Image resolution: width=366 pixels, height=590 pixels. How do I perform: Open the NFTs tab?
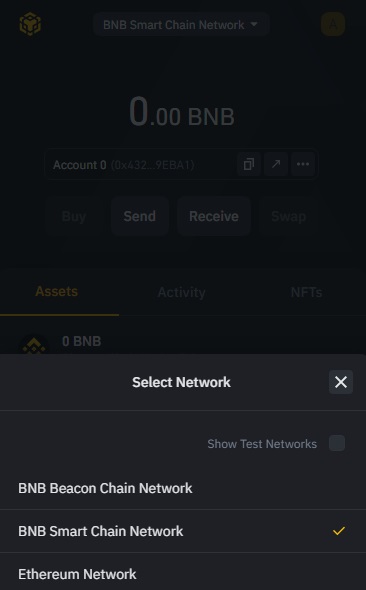click(x=306, y=292)
